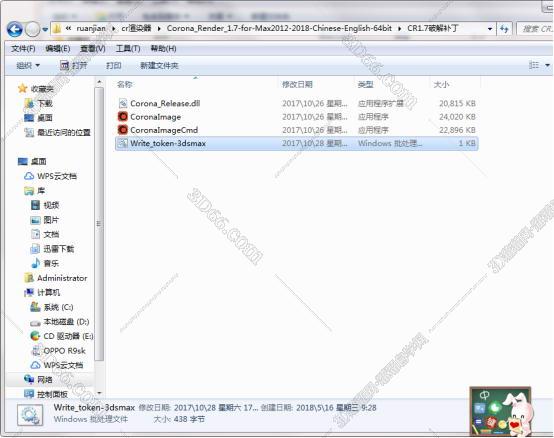Open the 查看(V) menu

click(93, 48)
